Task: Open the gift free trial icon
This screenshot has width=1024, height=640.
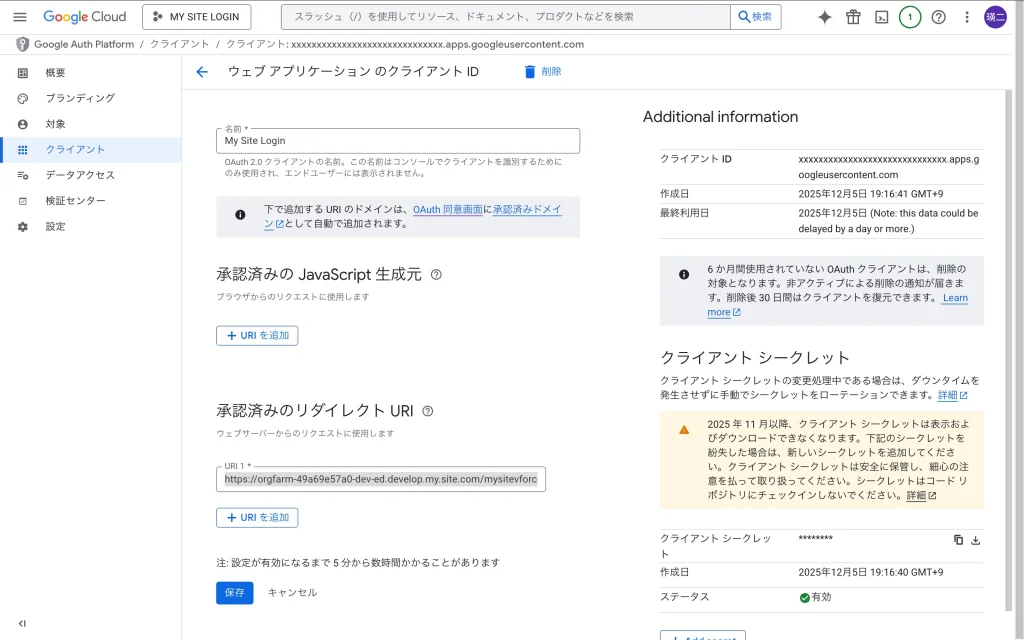Action: coord(853,17)
